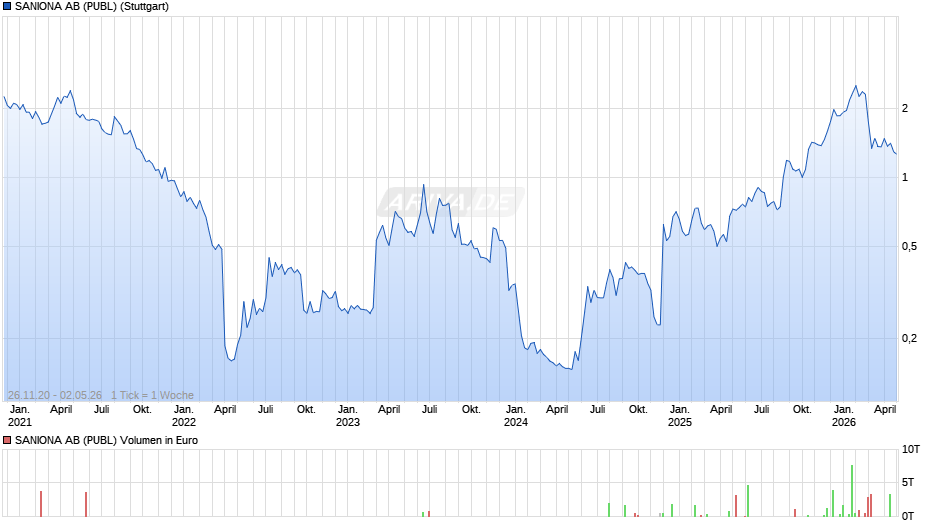
Task: Click the price axis label 0,5
Action: point(909,247)
